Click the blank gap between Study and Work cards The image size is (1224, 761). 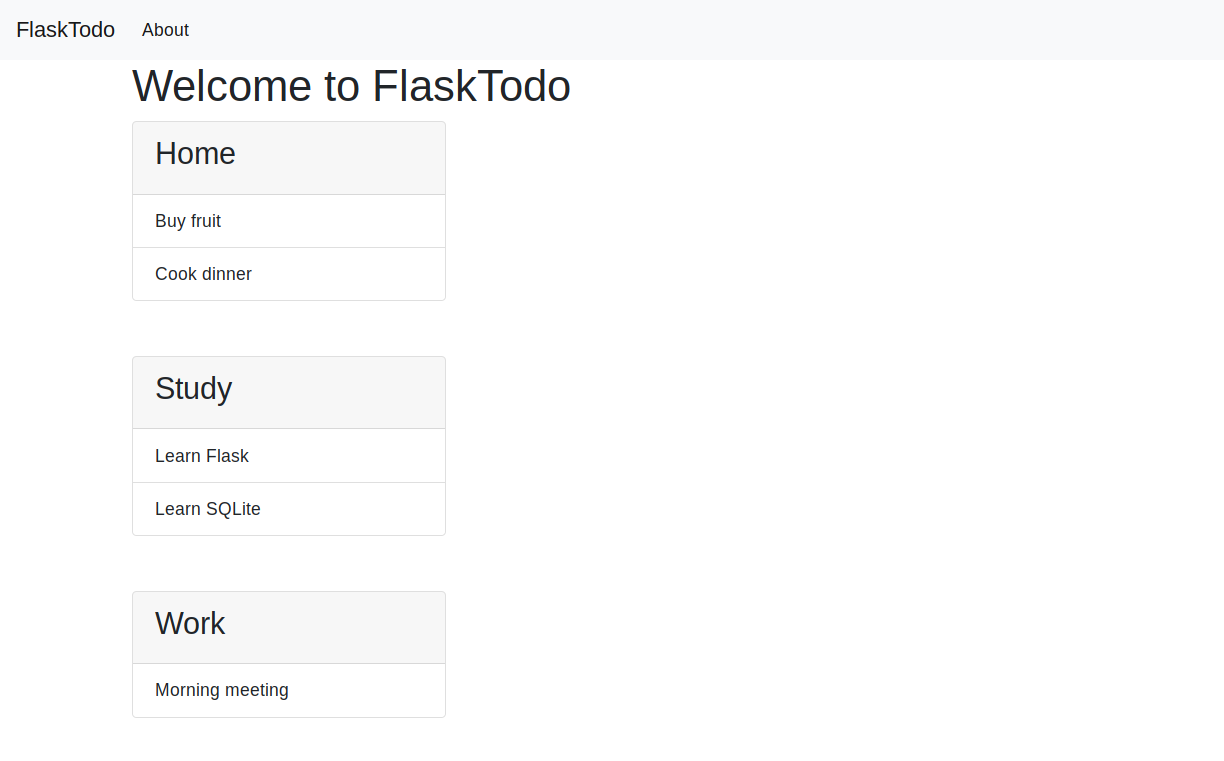click(289, 563)
